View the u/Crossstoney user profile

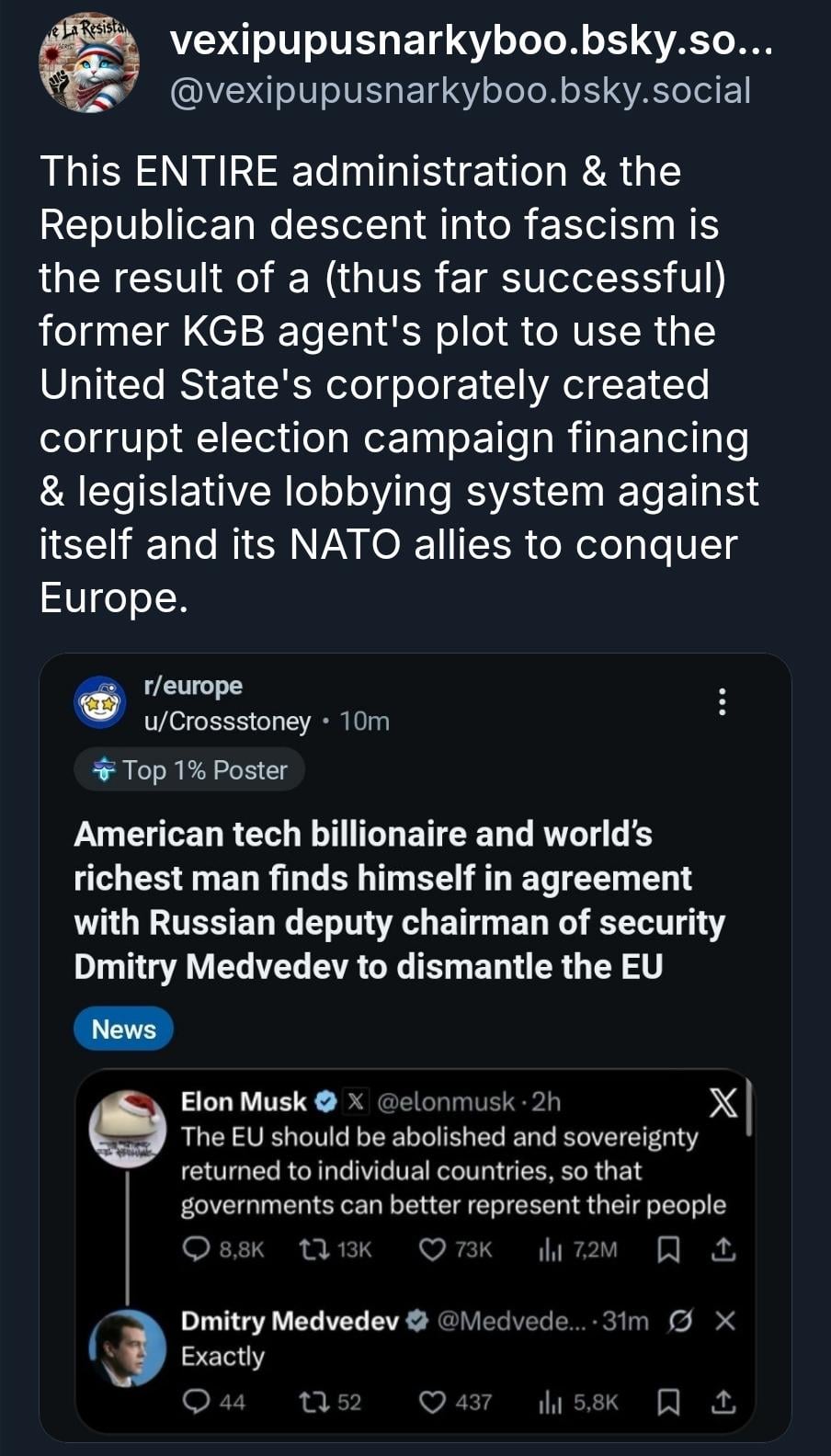pos(227,722)
